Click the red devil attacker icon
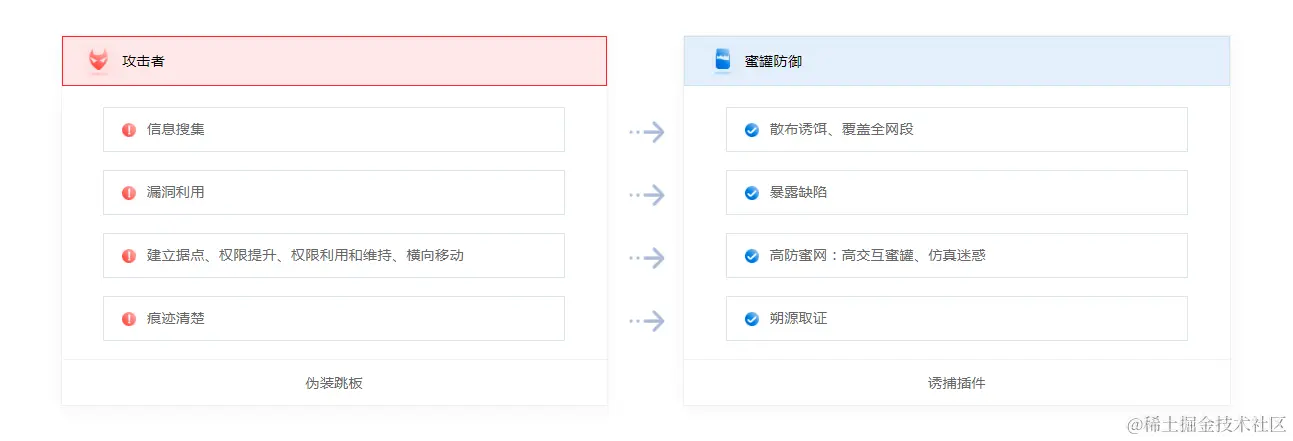 point(98,61)
